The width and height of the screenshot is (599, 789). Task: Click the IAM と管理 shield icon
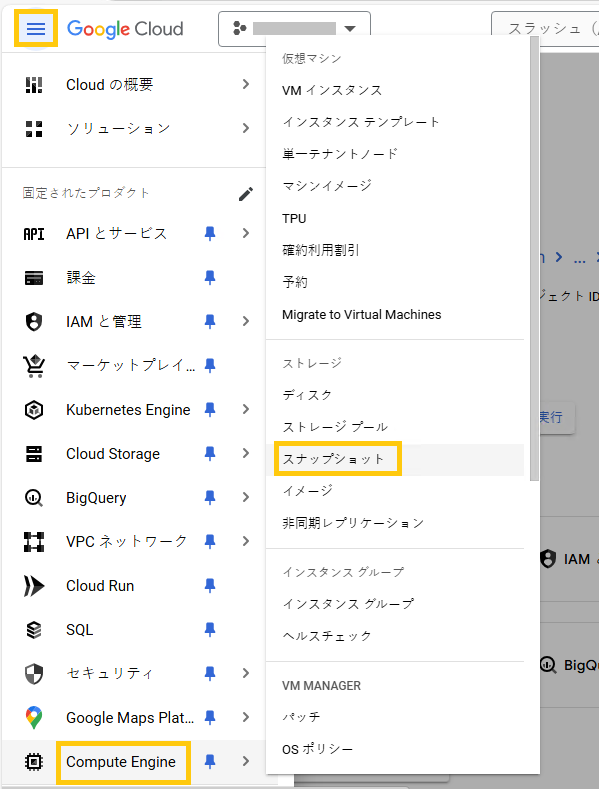coord(34,322)
